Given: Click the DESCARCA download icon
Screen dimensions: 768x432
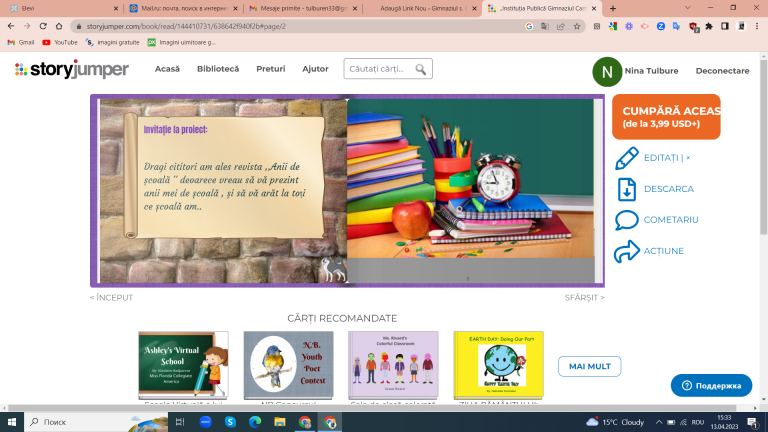Looking at the screenshot, I should 626,189.
